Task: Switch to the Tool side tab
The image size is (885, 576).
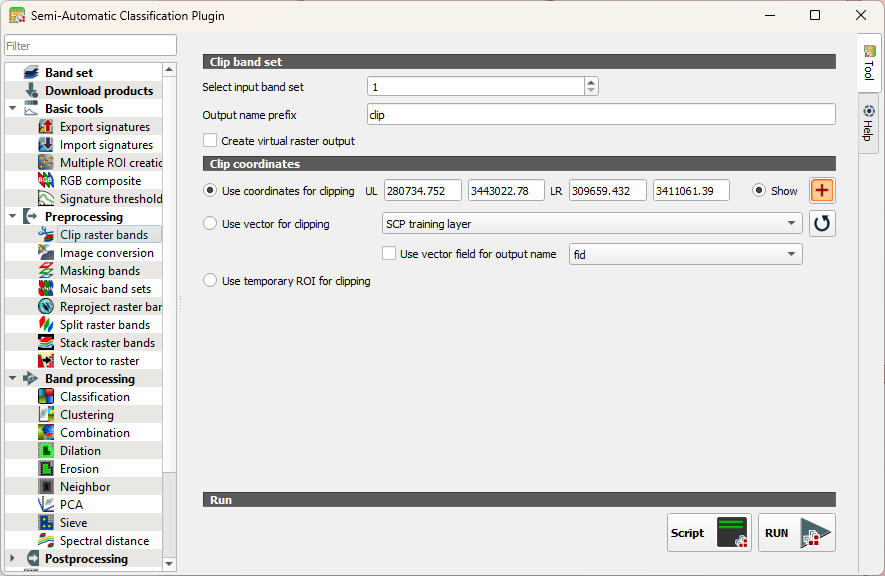Action: click(x=868, y=63)
